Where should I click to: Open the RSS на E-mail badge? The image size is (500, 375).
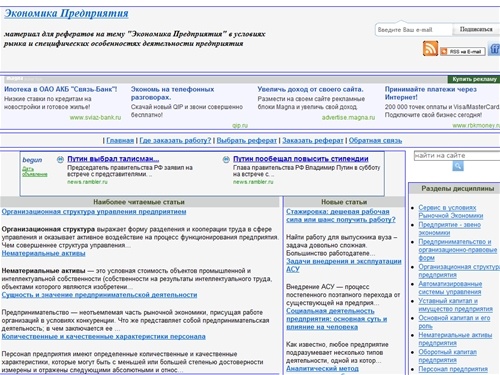[x=462, y=51]
